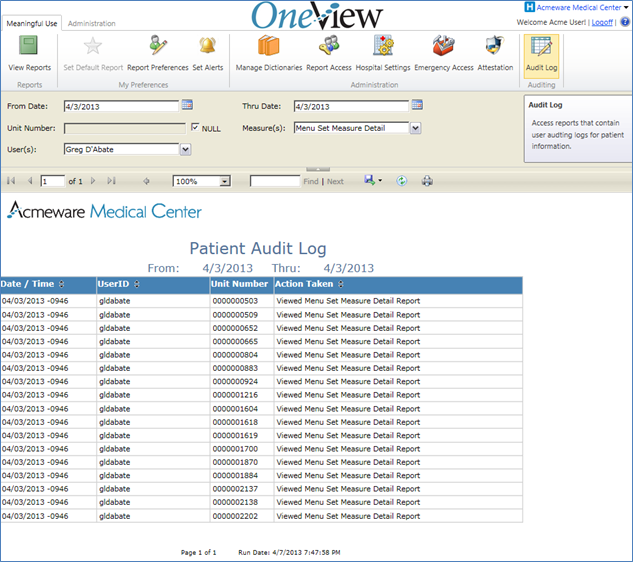This screenshot has height=562, width=633.
Task: Click unit number 0000001700 cell
Action: [241, 449]
